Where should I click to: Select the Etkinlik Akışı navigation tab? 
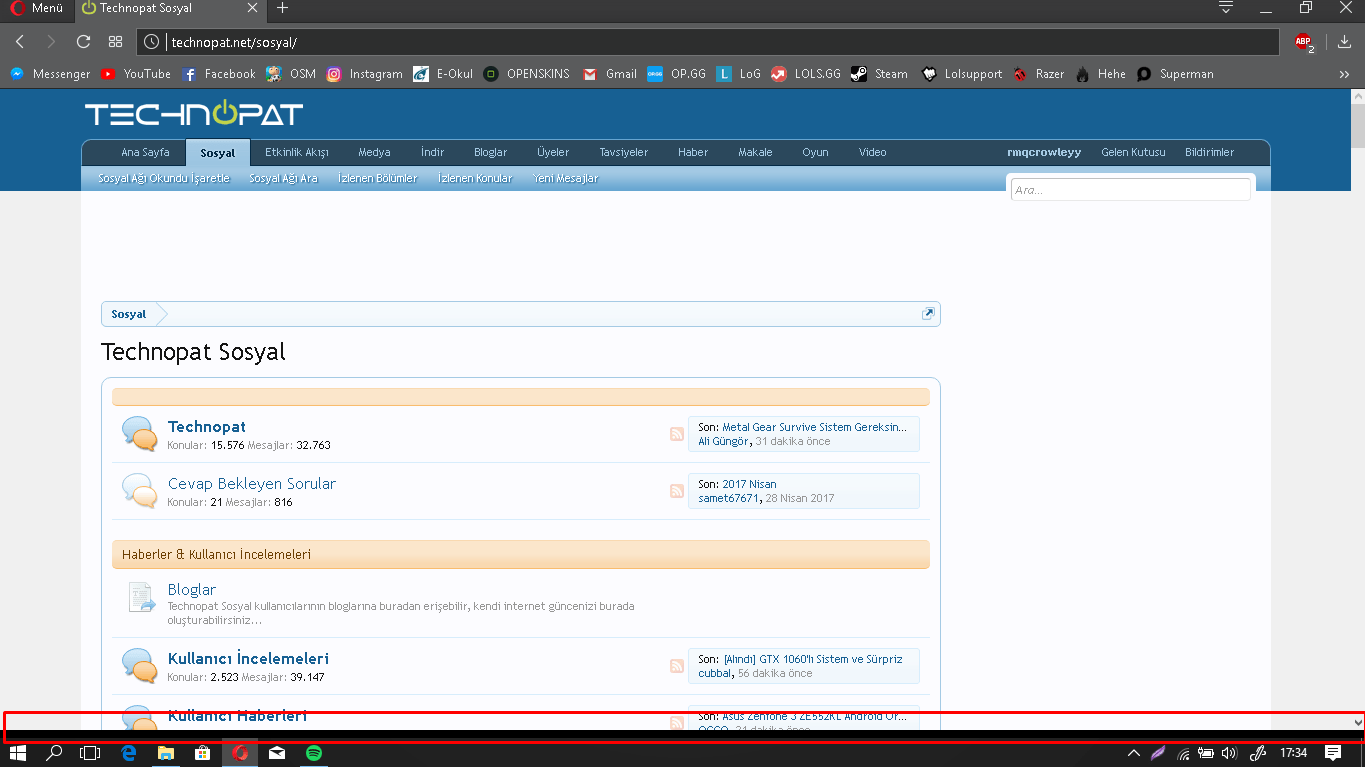pos(297,153)
